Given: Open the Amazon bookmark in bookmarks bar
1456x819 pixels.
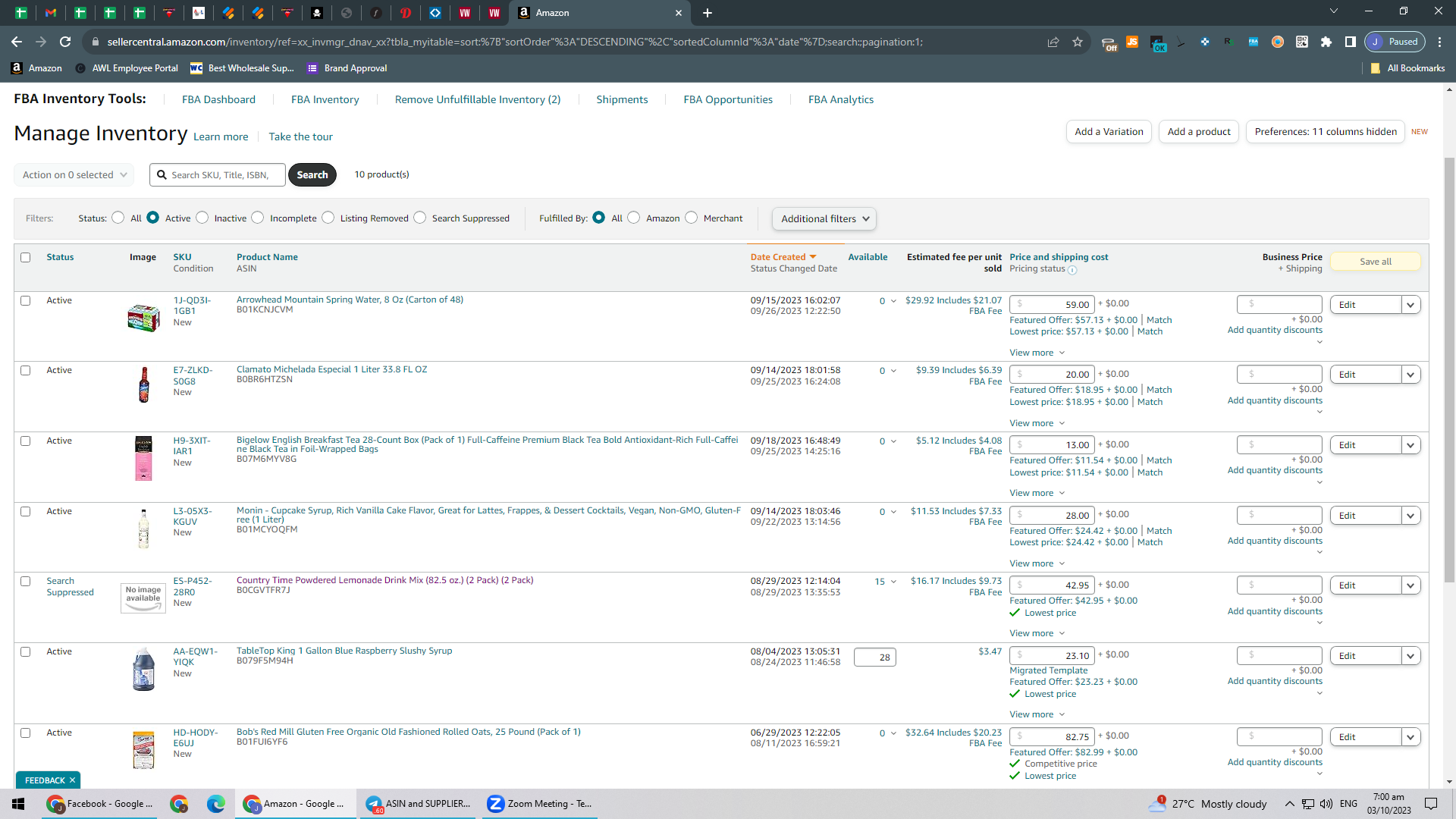Looking at the screenshot, I should 36,68.
